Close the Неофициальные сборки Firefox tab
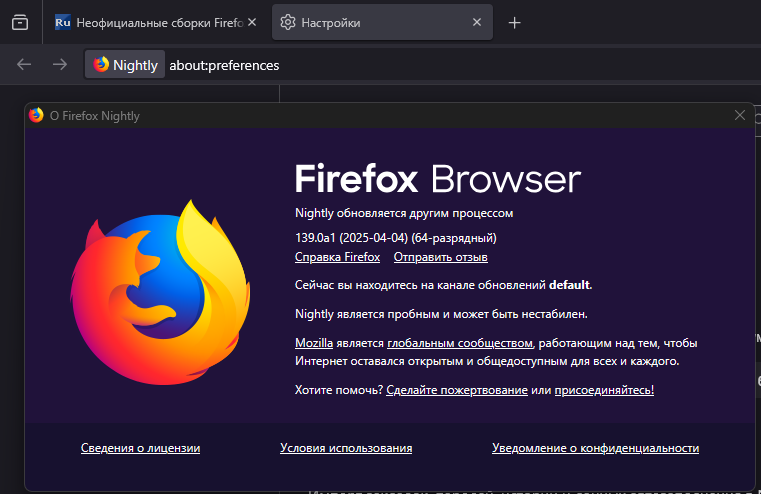This screenshot has height=494, width=761. 251,22
